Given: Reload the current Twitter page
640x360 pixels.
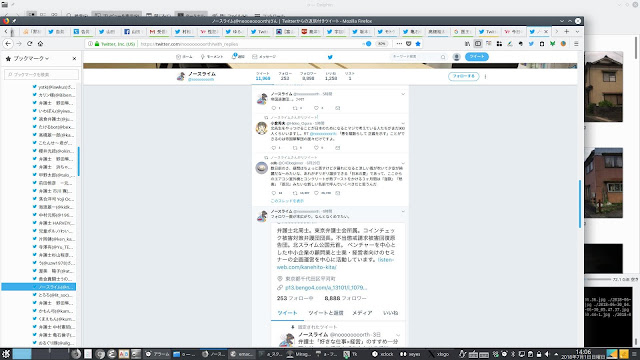Looking at the screenshot, I should (x=29, y=44).
